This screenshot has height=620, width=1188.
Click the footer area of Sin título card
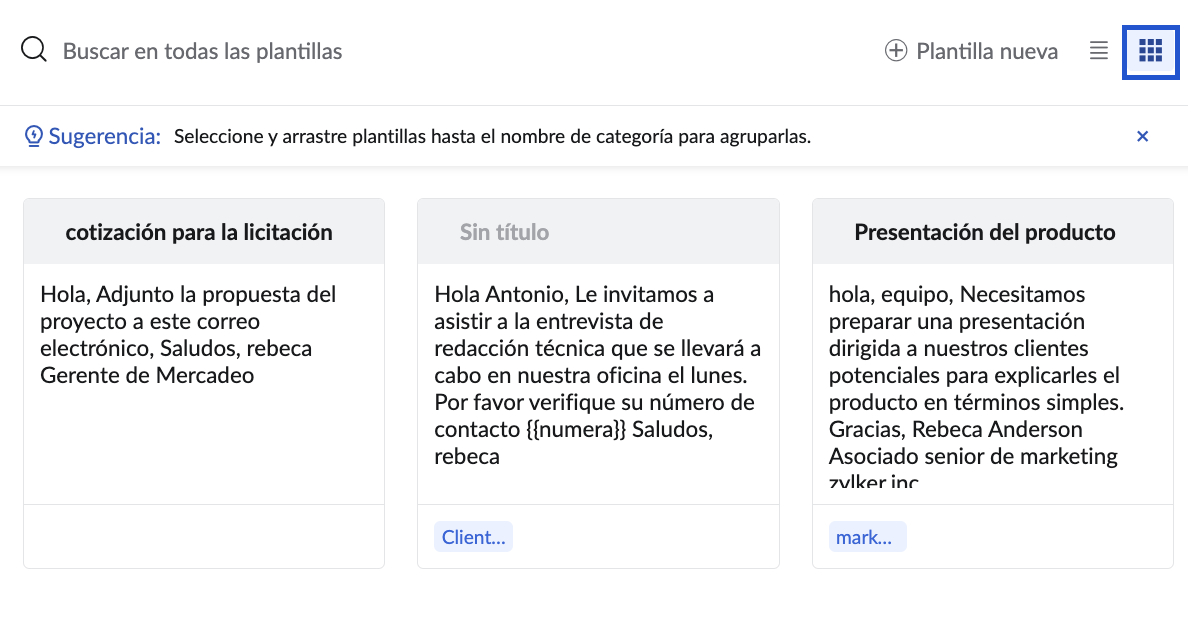tap(640, 537)
